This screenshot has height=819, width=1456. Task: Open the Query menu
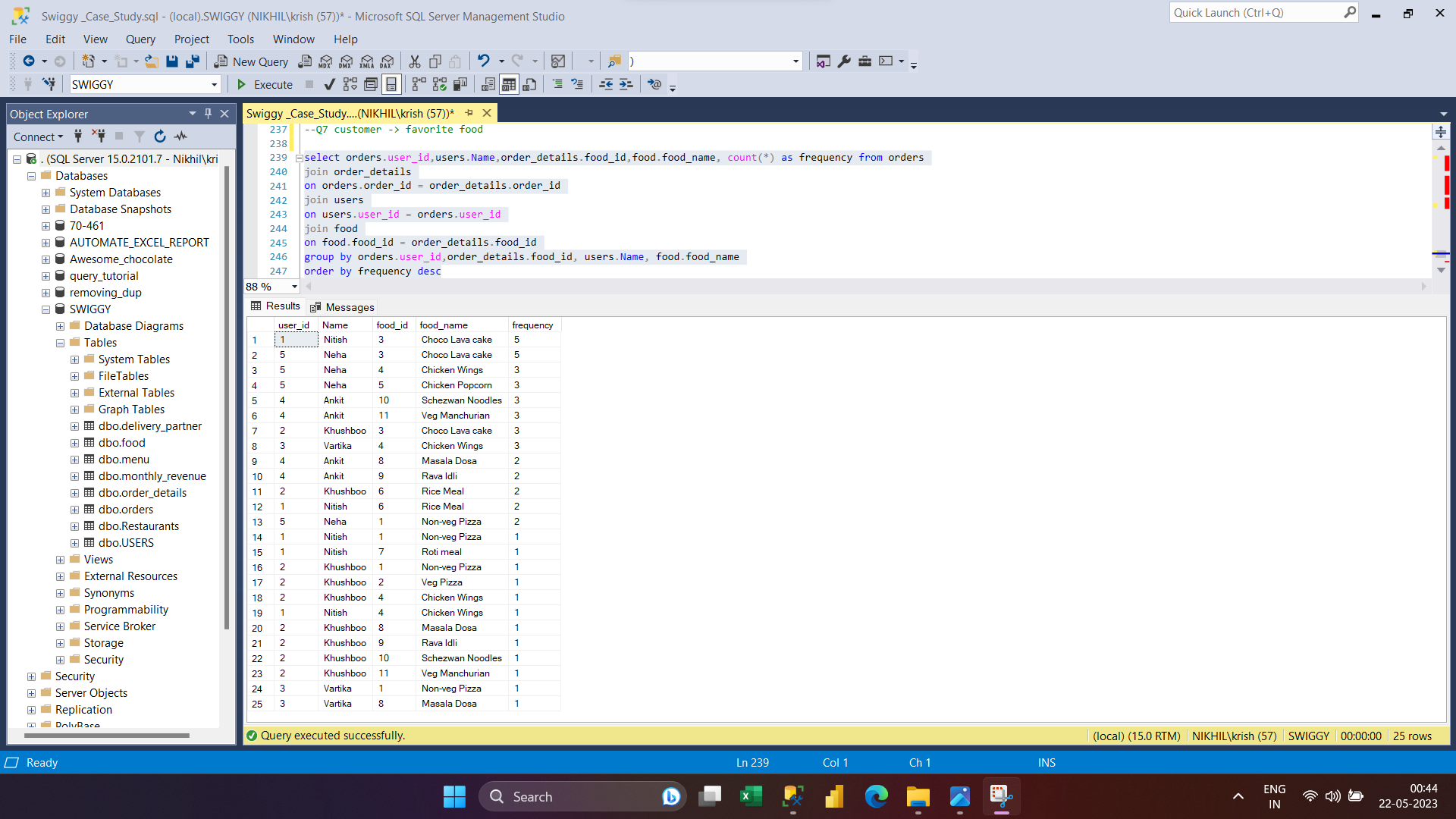[x=140, y=39]
